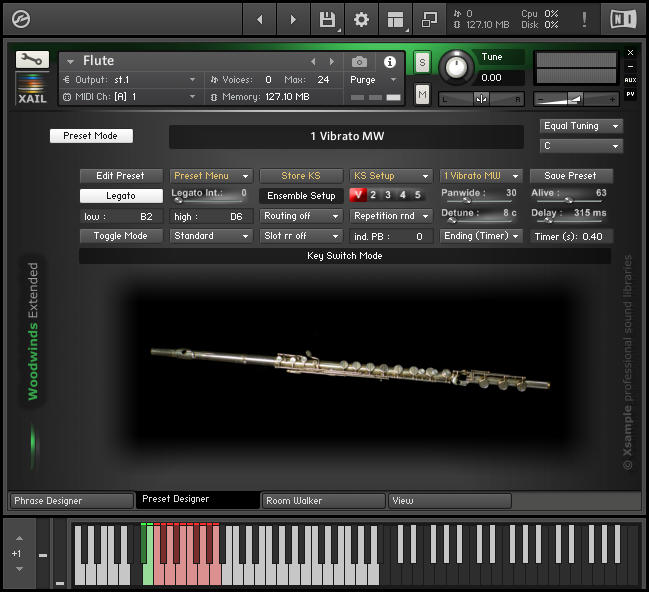Select ensemble voice V

tap(358, 195)
